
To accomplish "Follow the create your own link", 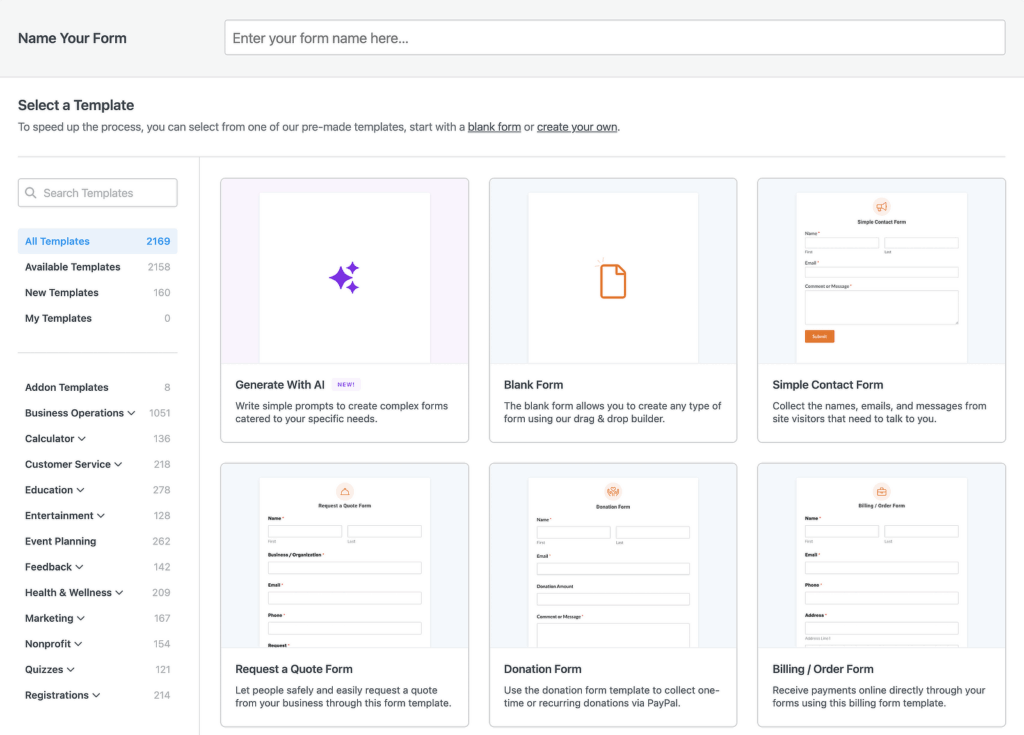I will tap(577, 127).
